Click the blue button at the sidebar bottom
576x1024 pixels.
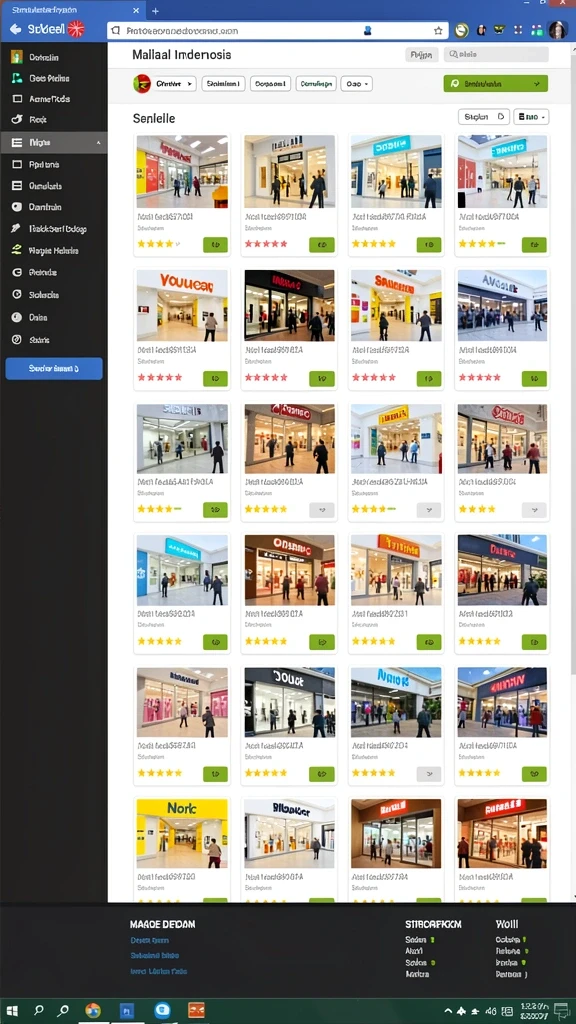(54, 368)
